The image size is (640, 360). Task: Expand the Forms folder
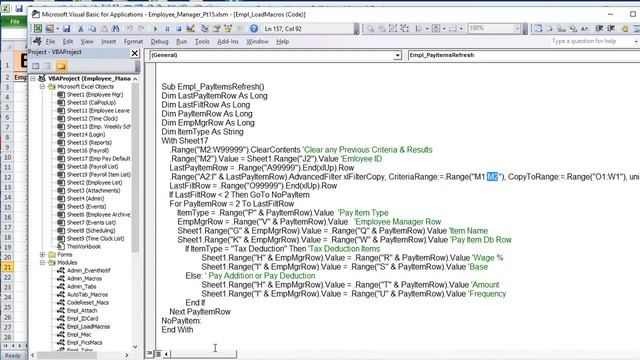[x=42, y=254]
